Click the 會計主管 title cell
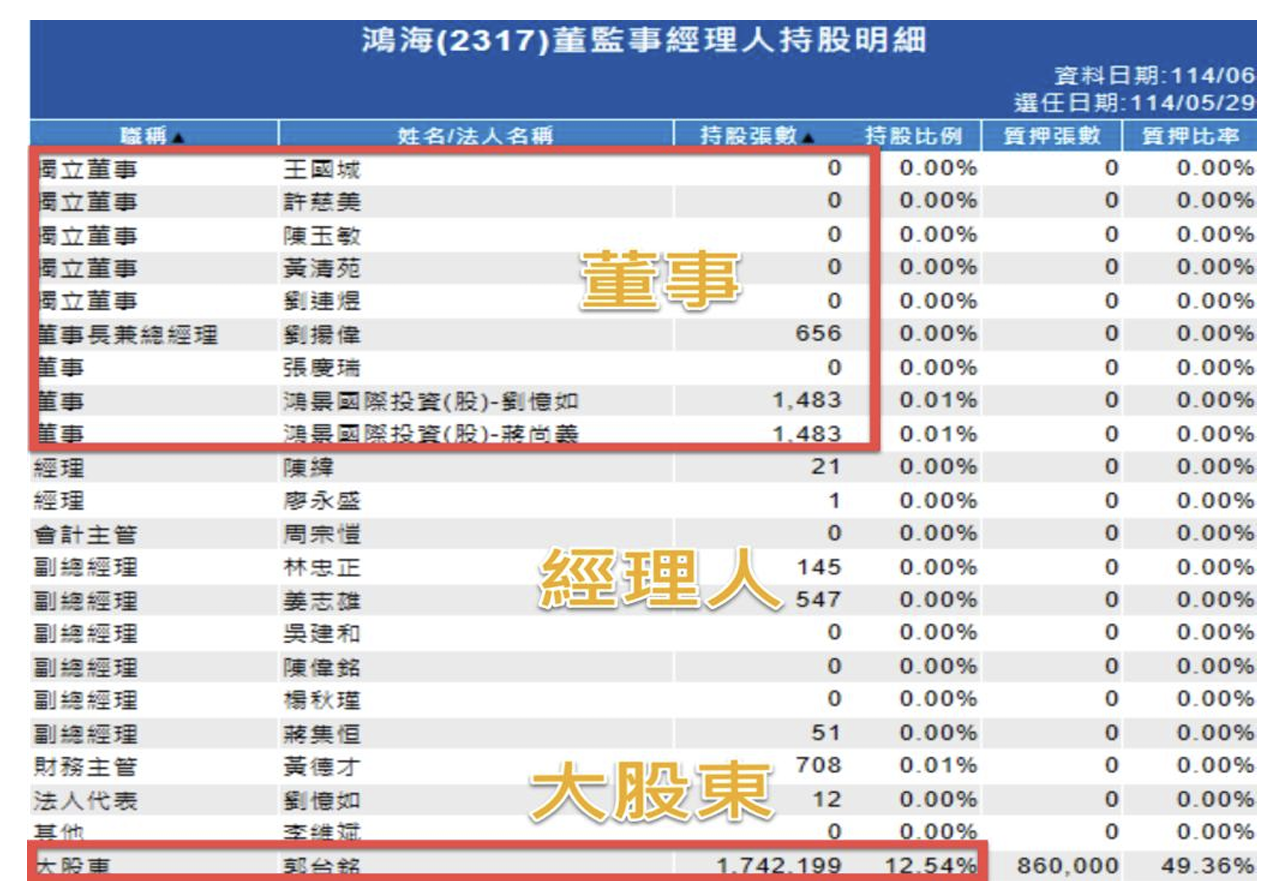1273x887 pixels. [84, 534]
